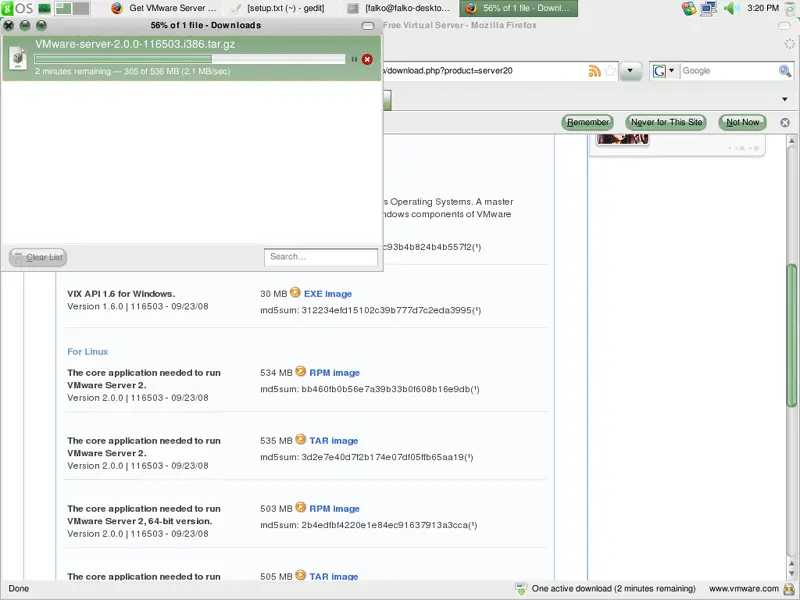Click www.vmware.com in the status bar

click(x=744, y=589)
